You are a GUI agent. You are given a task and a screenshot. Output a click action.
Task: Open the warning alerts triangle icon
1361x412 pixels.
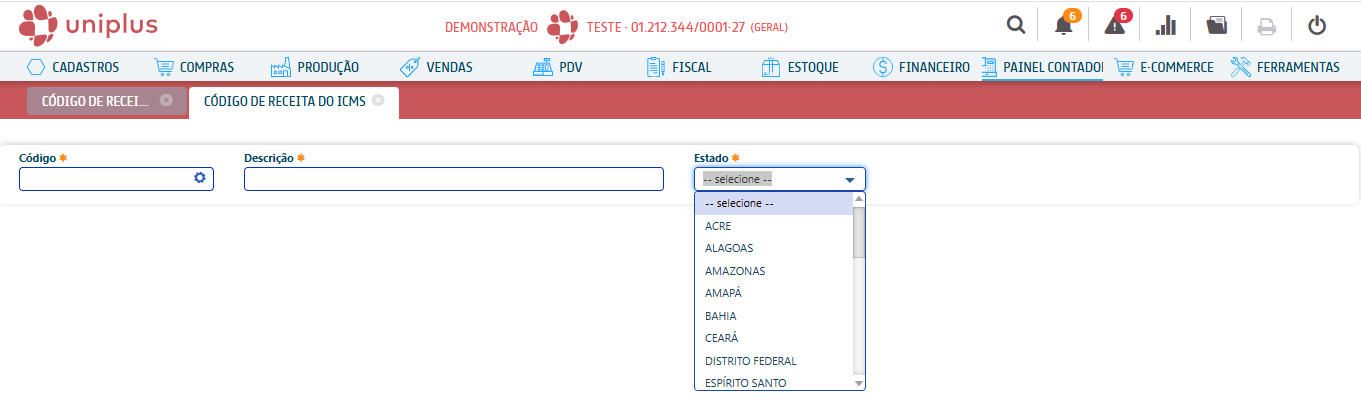pos(1115,26)
